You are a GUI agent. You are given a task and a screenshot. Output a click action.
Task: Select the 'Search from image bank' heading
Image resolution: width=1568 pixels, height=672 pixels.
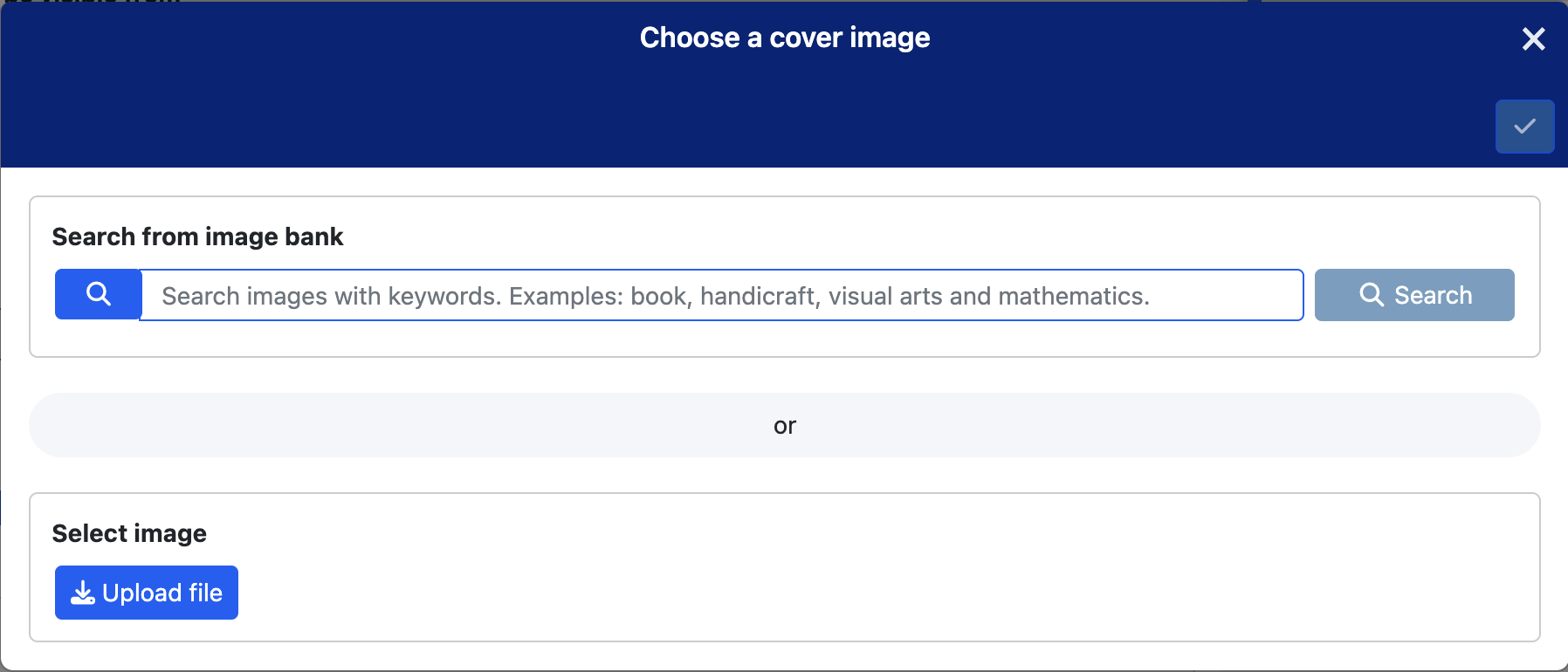coord(197,237)
